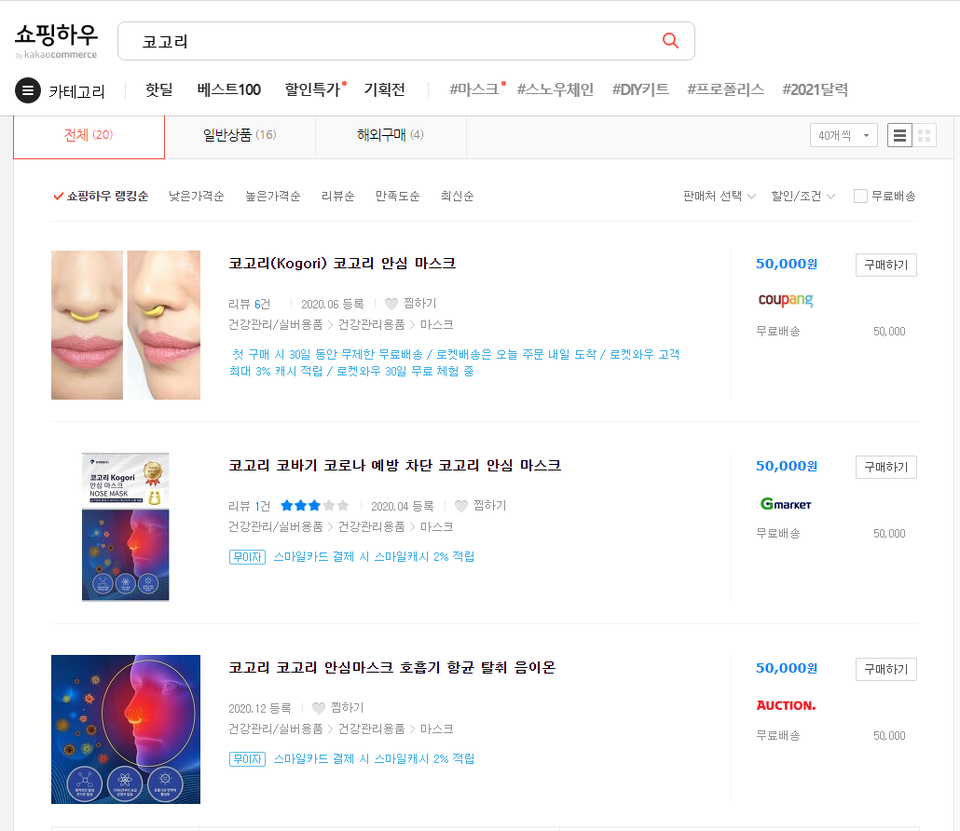Screen dimensions: 960x831
Task: Rate via the Gmarket product star rating
Action: click(314, 505)
